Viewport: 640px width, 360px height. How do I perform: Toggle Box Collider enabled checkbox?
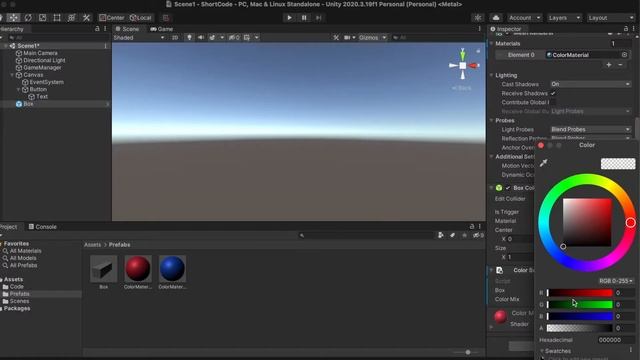pyautogui.click(x=508, y=188)
